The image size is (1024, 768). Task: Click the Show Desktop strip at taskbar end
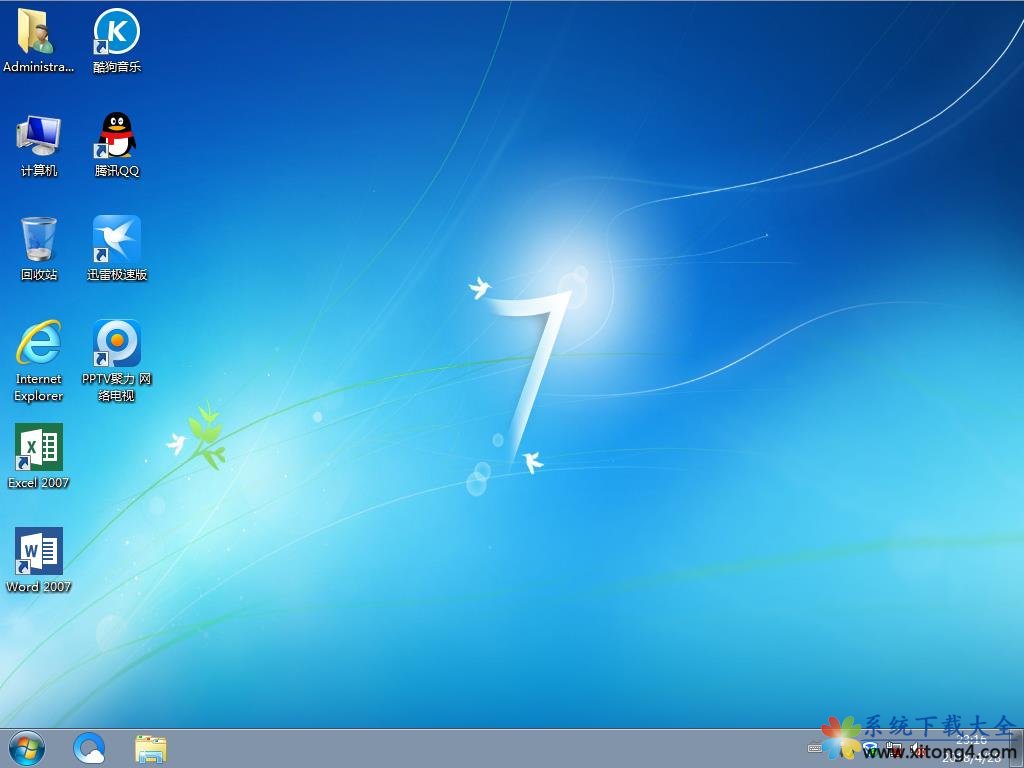pyautogui.click(x=1018, y=748)
